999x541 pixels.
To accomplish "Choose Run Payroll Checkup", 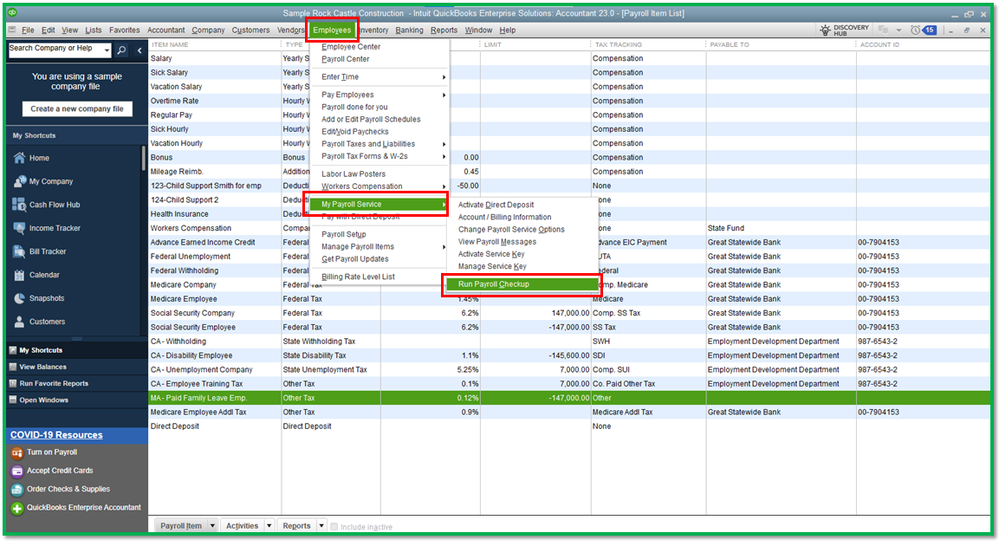I will pos(521,284).
